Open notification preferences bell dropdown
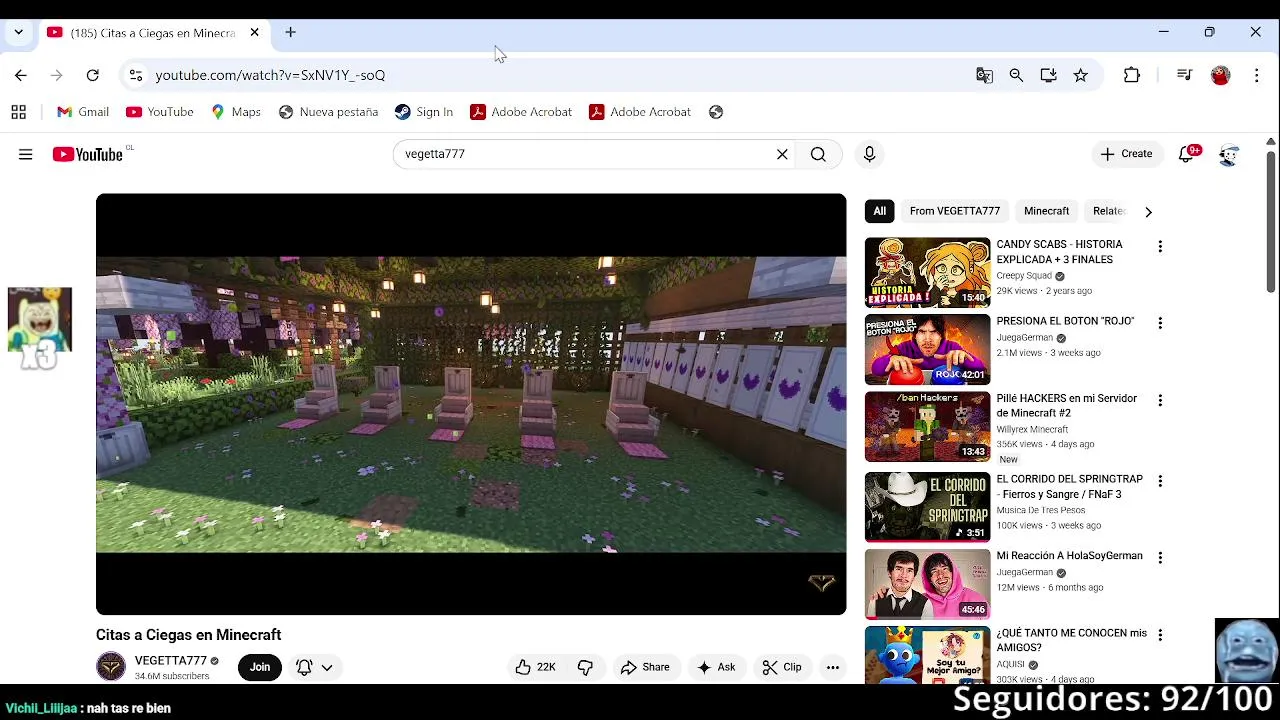The image size is (1280, 720). tap(314, 667)
